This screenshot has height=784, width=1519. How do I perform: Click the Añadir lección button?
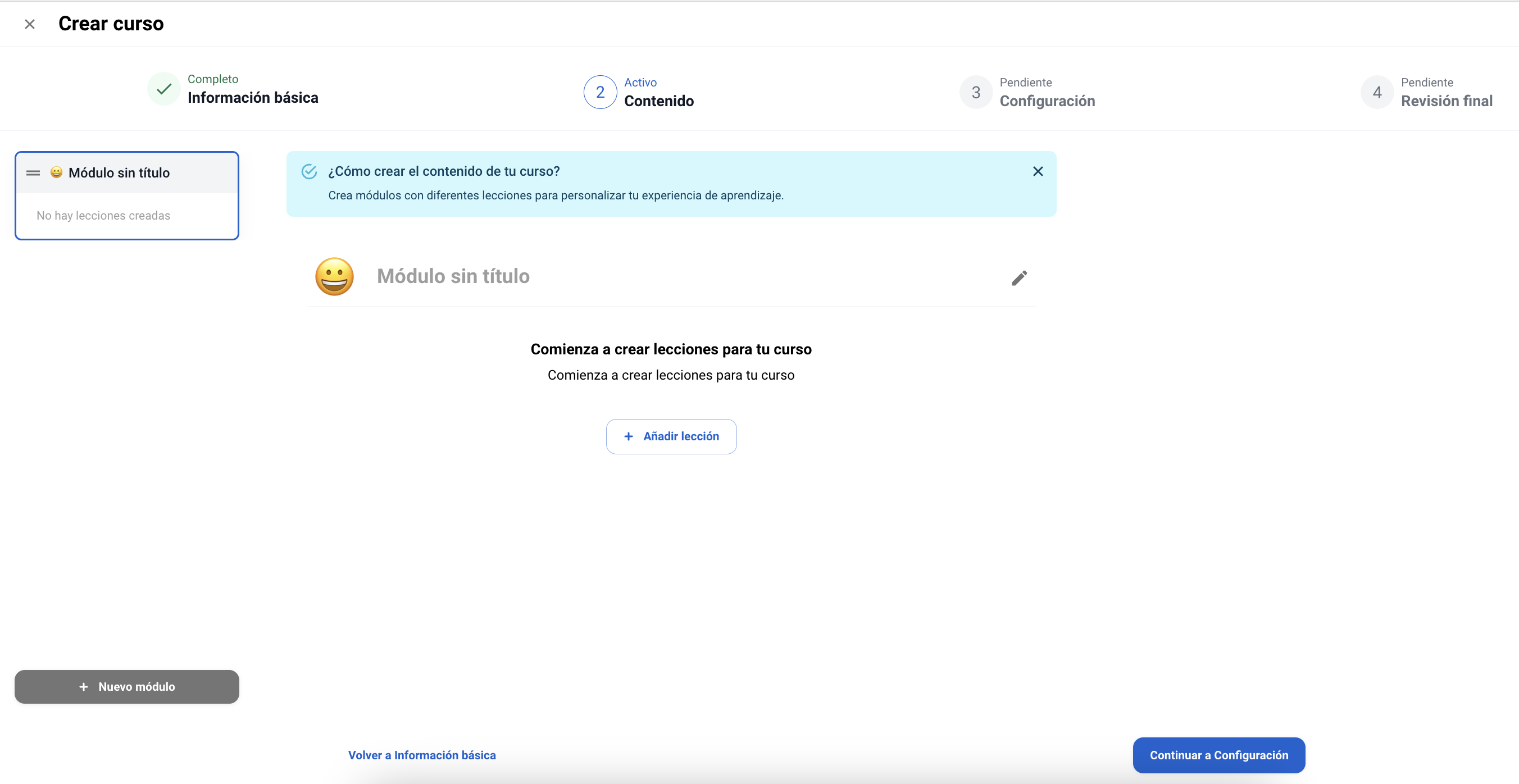671,436
